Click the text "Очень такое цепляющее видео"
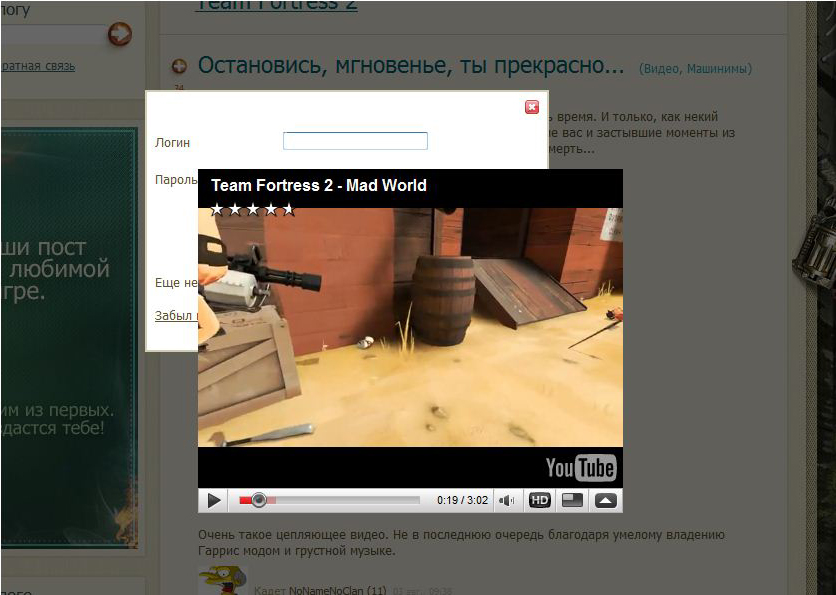The width and height of the screenshot is (836, 595). pos(295,535)
